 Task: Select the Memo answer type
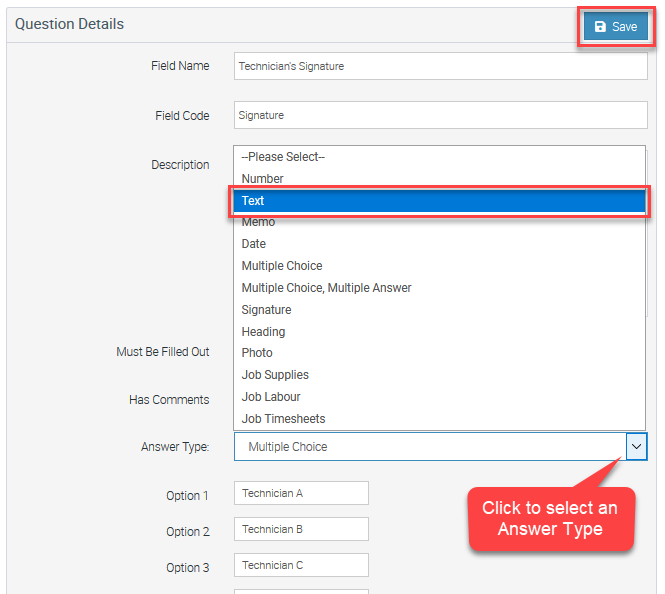pyautogui.click(x=439, y=222)
